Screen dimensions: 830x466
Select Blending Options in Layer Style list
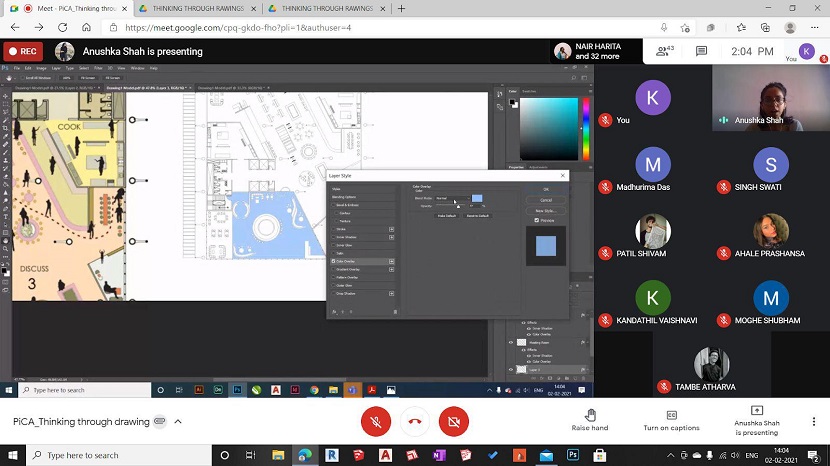(345, 197)
